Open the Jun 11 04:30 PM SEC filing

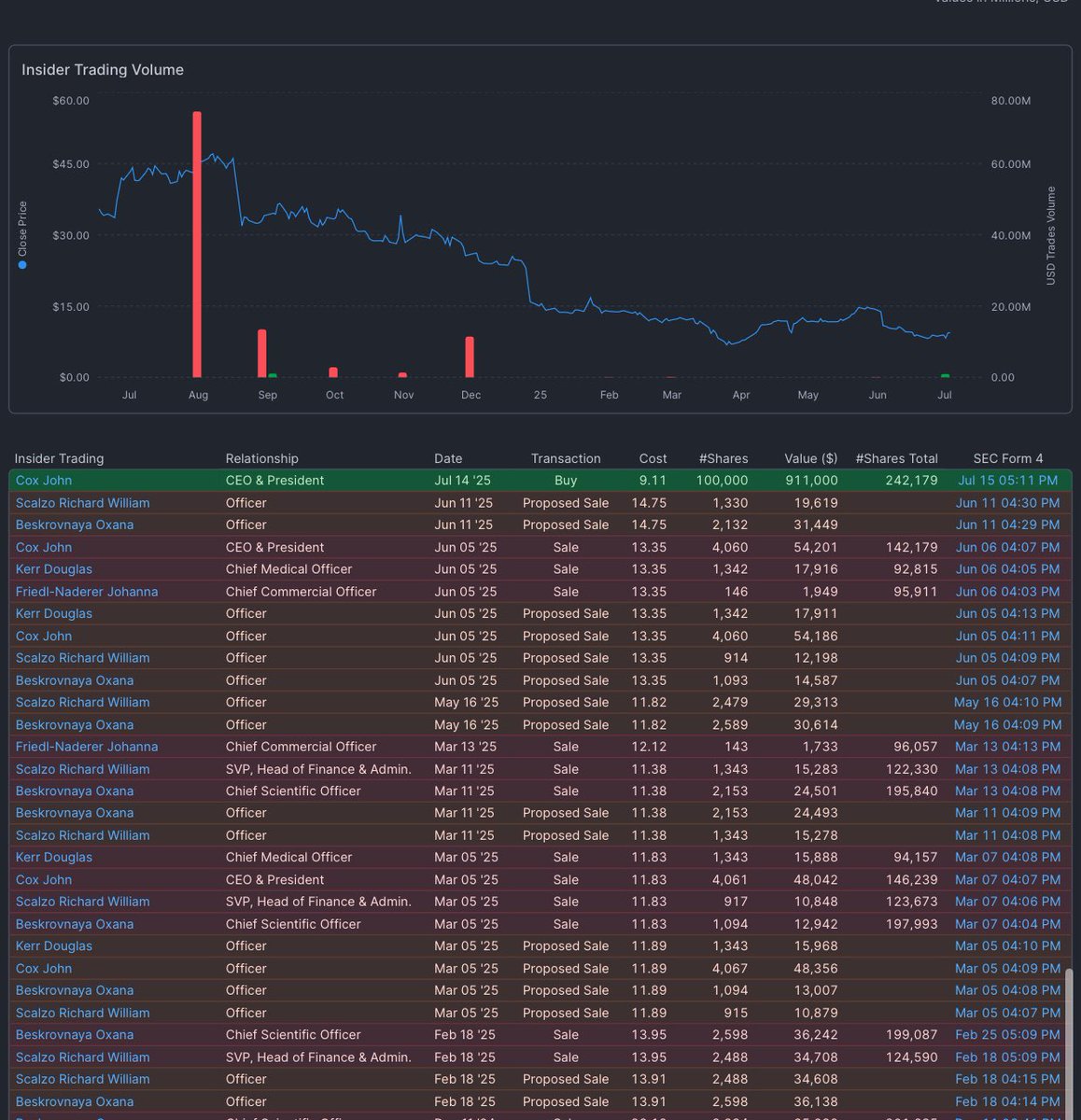point(1008,502)
